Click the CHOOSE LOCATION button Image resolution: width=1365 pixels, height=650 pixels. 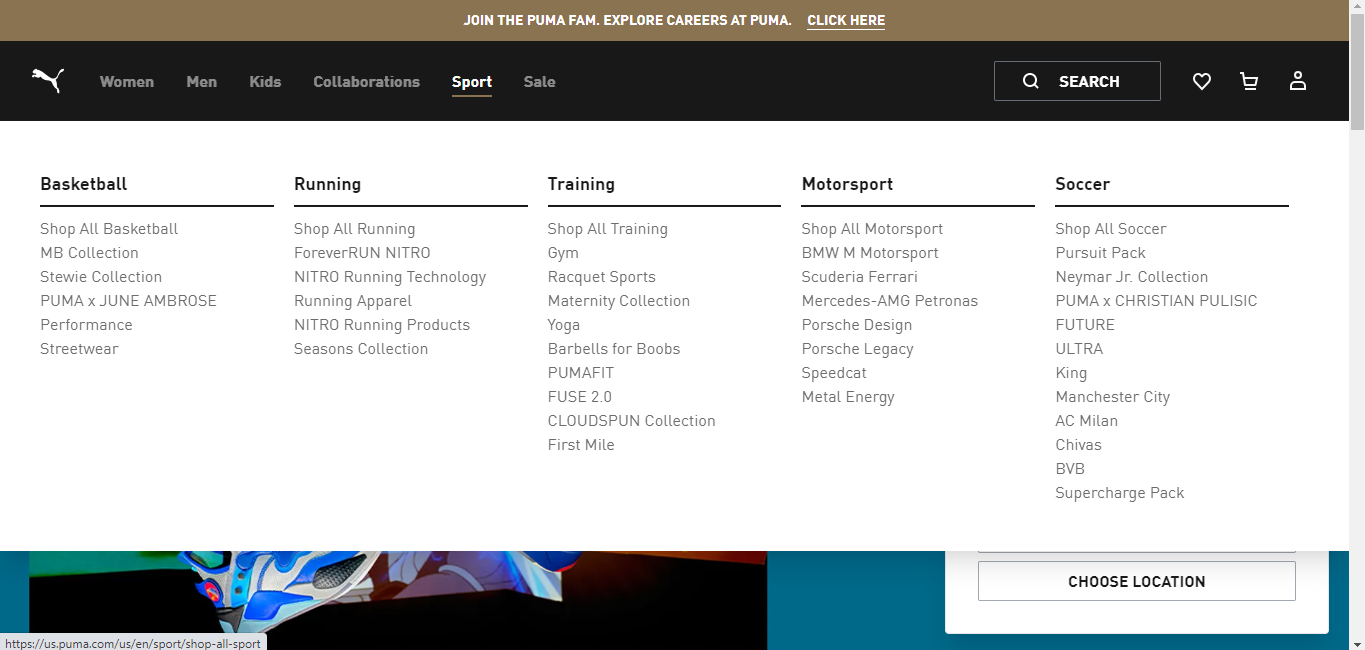point(1137,581)
